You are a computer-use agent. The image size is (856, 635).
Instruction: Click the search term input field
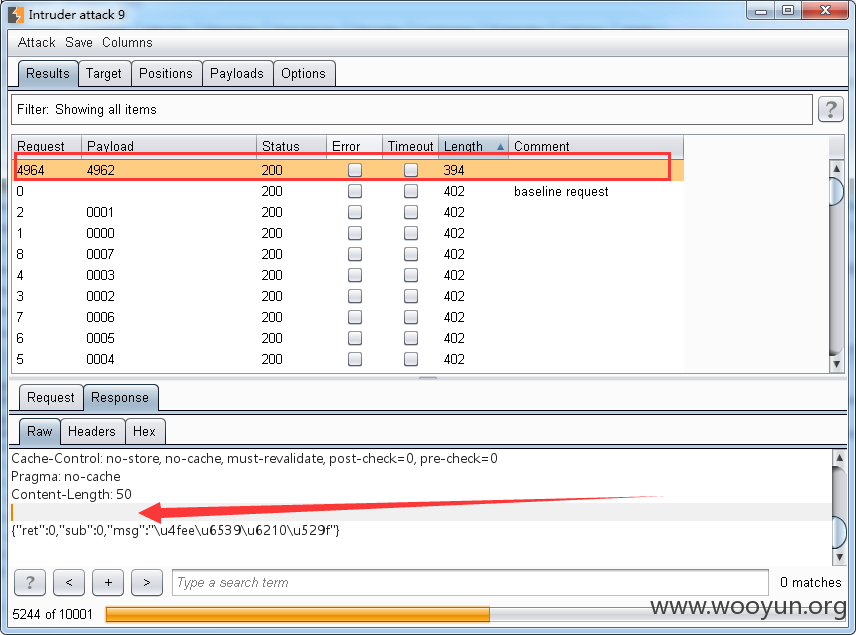coord(470,582)
